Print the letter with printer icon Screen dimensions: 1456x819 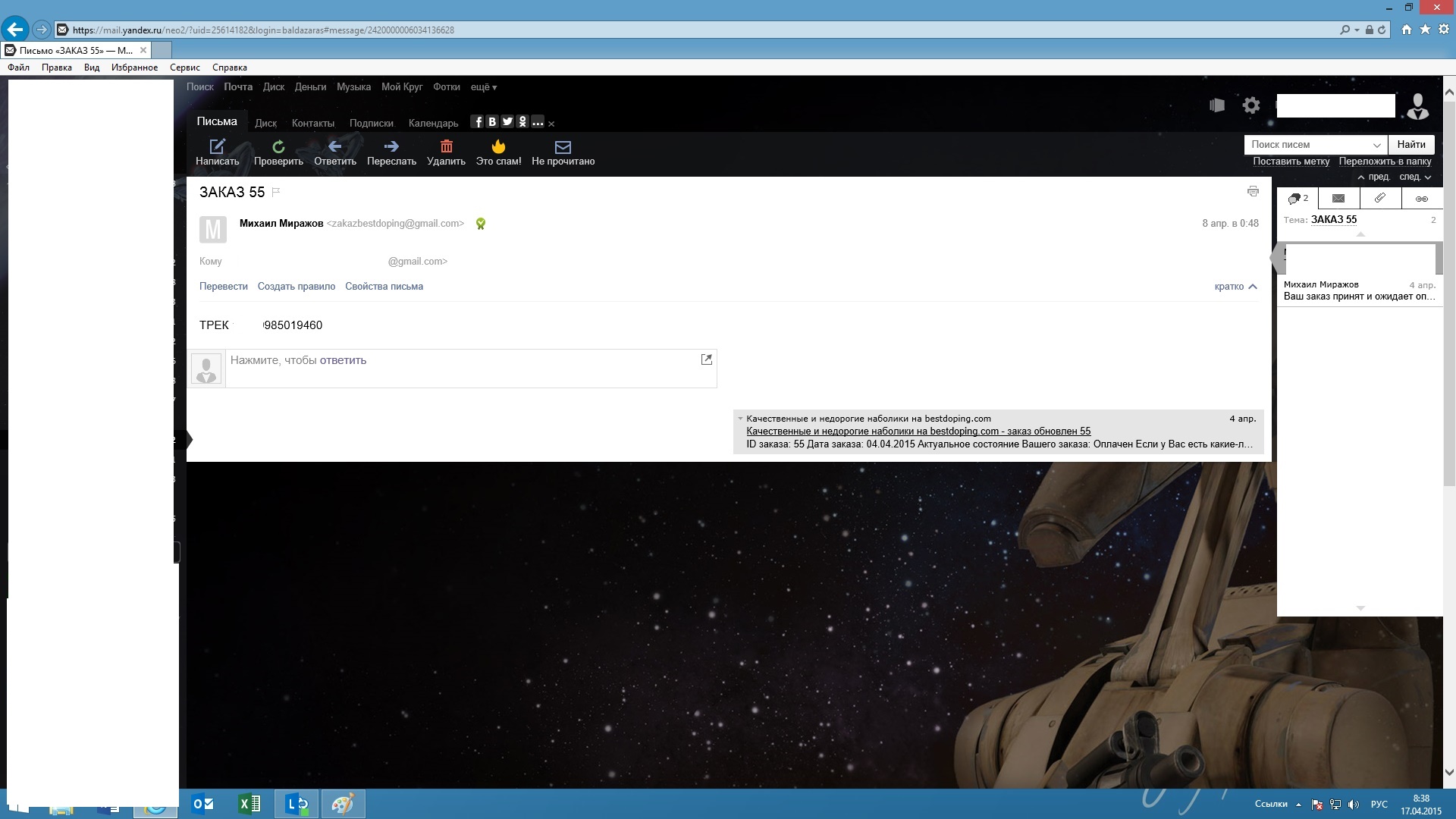click(x=1253, y=192)
